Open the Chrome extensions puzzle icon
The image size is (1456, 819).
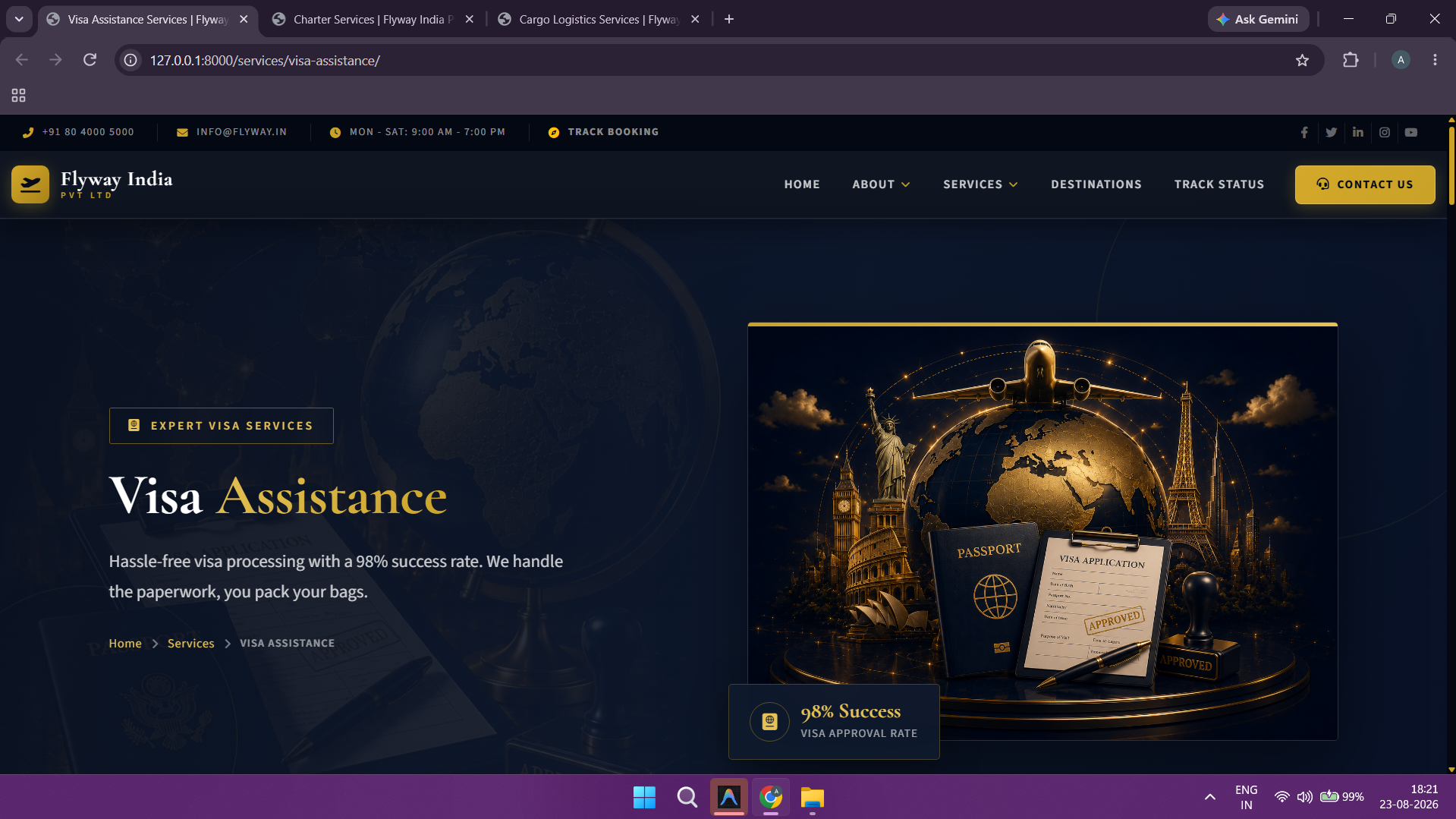[1351, 60]
